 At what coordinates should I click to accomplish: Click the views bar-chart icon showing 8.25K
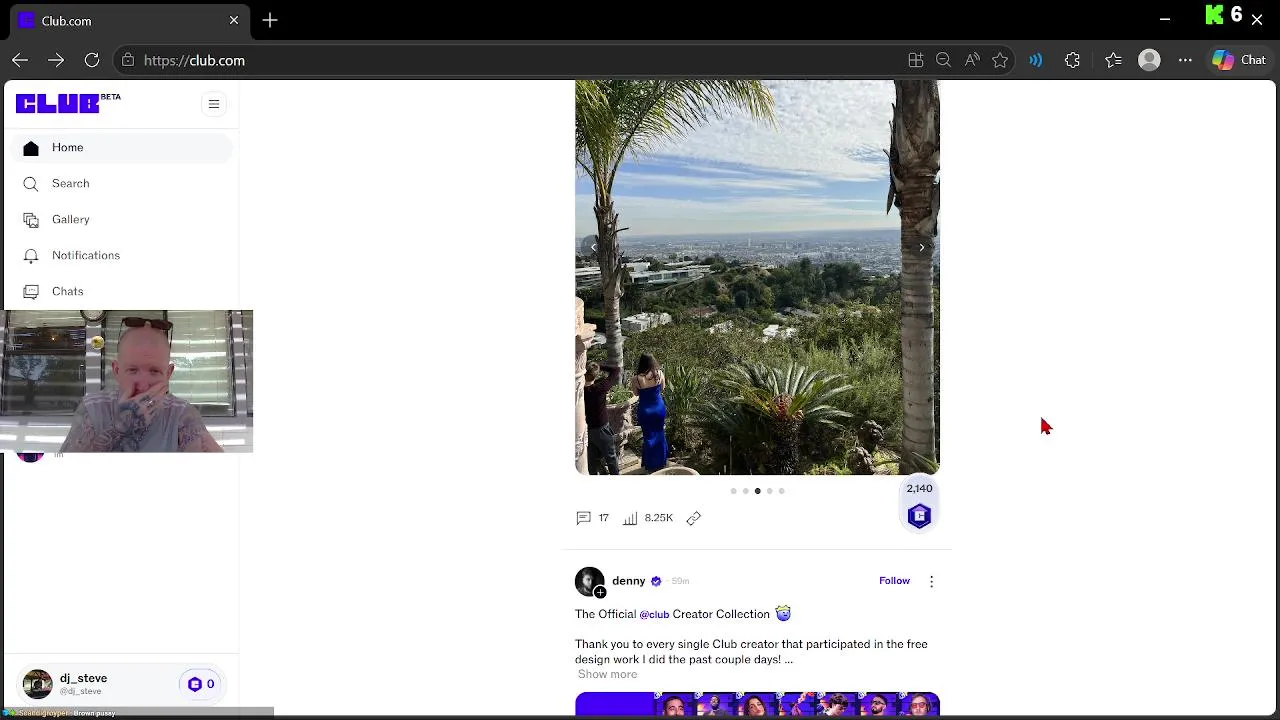pos(630,518)
